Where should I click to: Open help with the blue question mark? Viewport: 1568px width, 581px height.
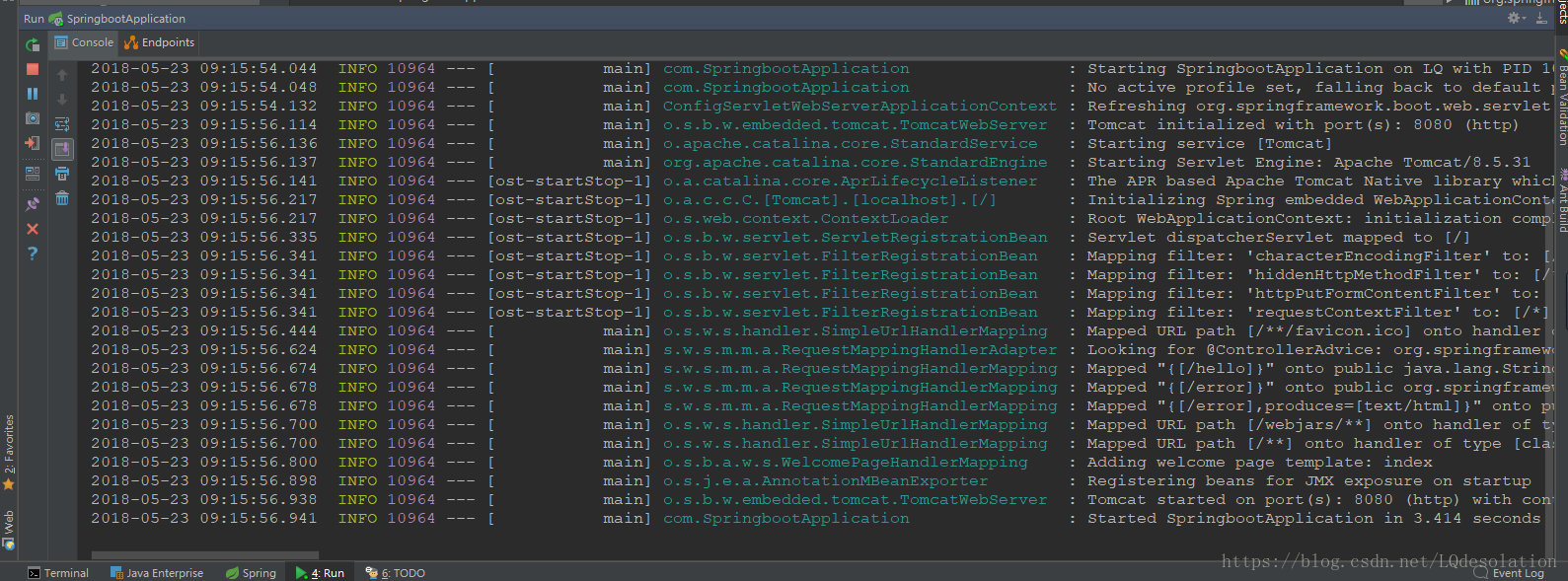tap(33, 254)
